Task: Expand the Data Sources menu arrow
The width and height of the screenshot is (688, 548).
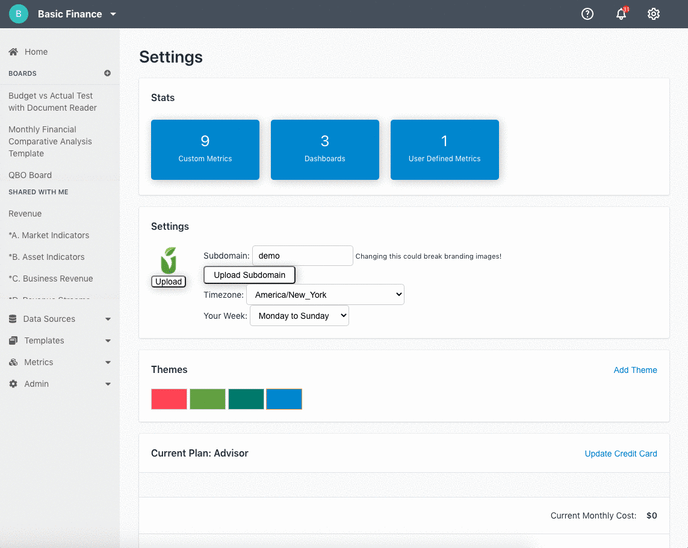Action: [108, 319]
